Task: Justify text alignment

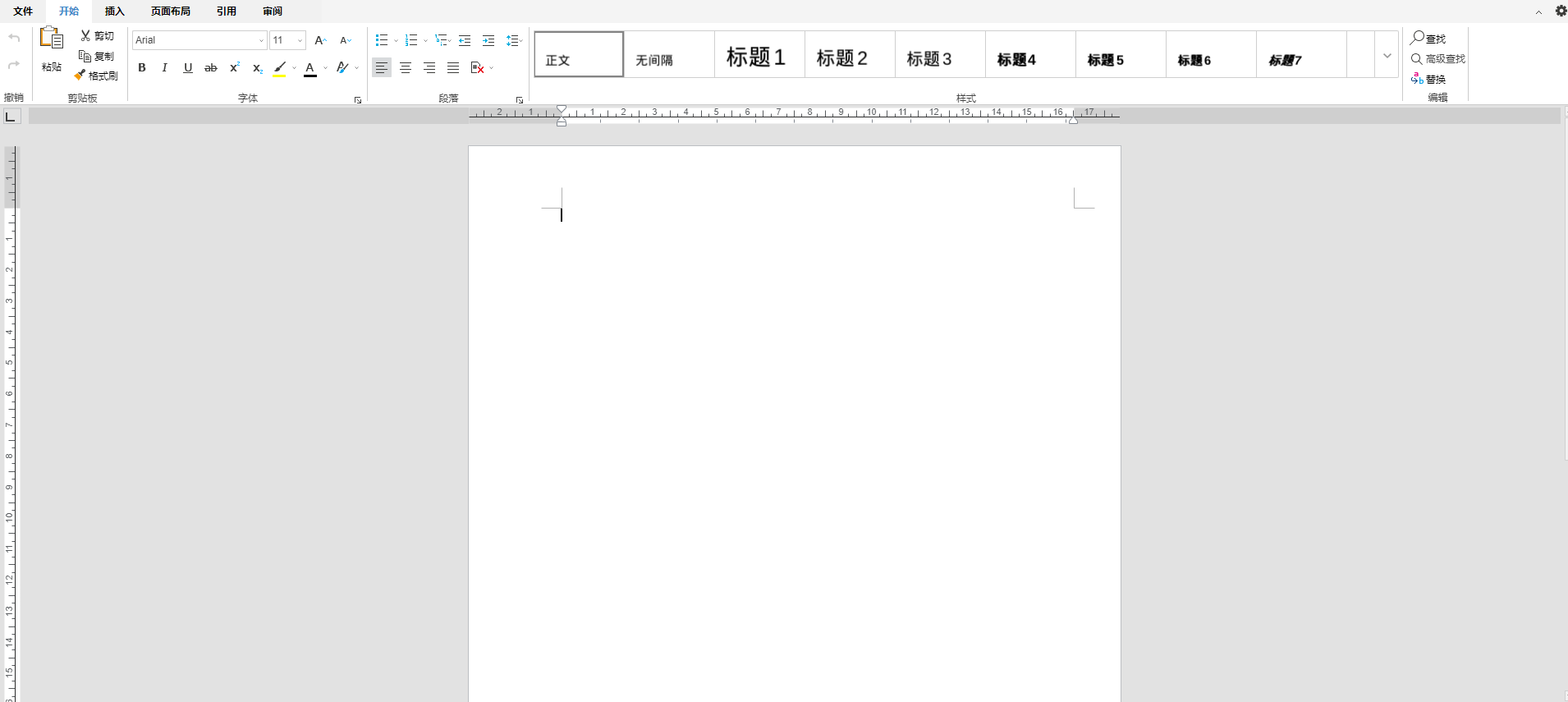Action: tap(453, 68)
